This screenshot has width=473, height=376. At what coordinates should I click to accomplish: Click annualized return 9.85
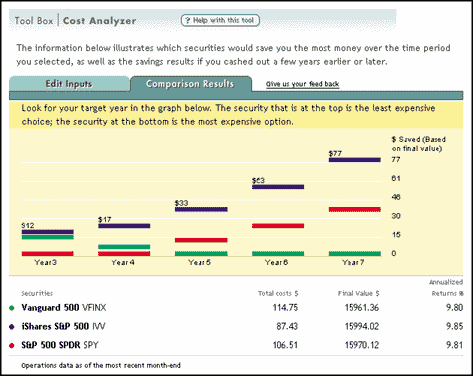coord(455,326)
